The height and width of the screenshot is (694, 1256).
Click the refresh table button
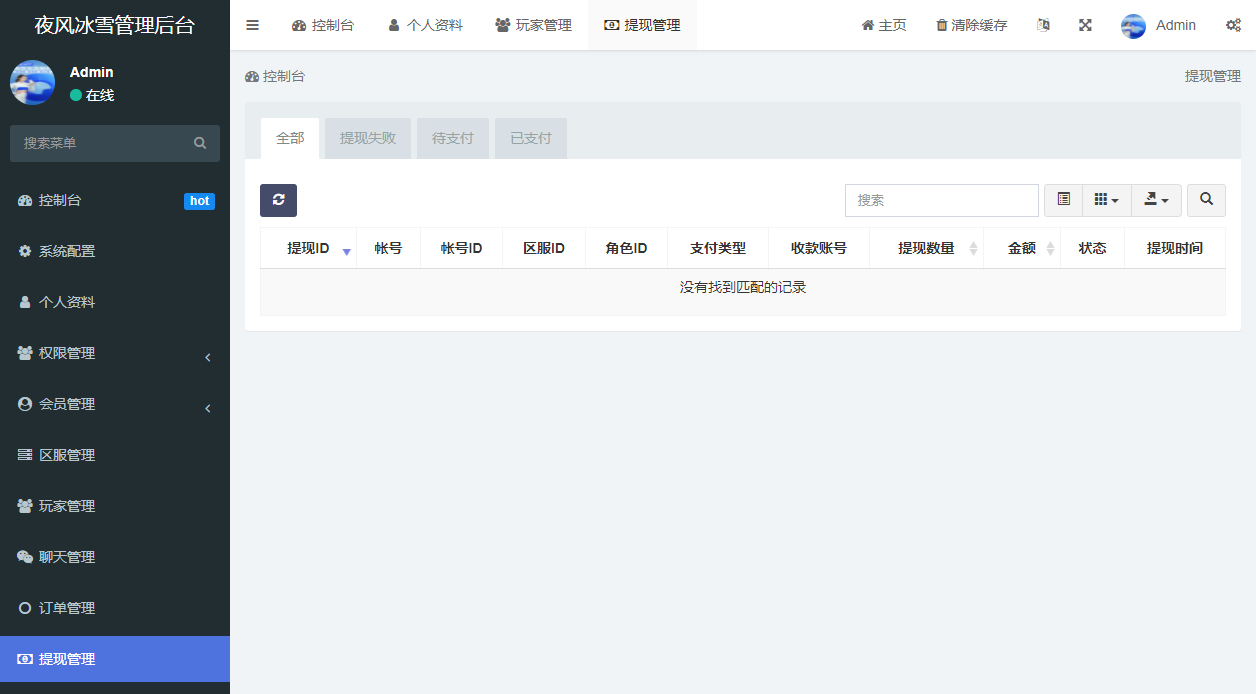point(278,200)
